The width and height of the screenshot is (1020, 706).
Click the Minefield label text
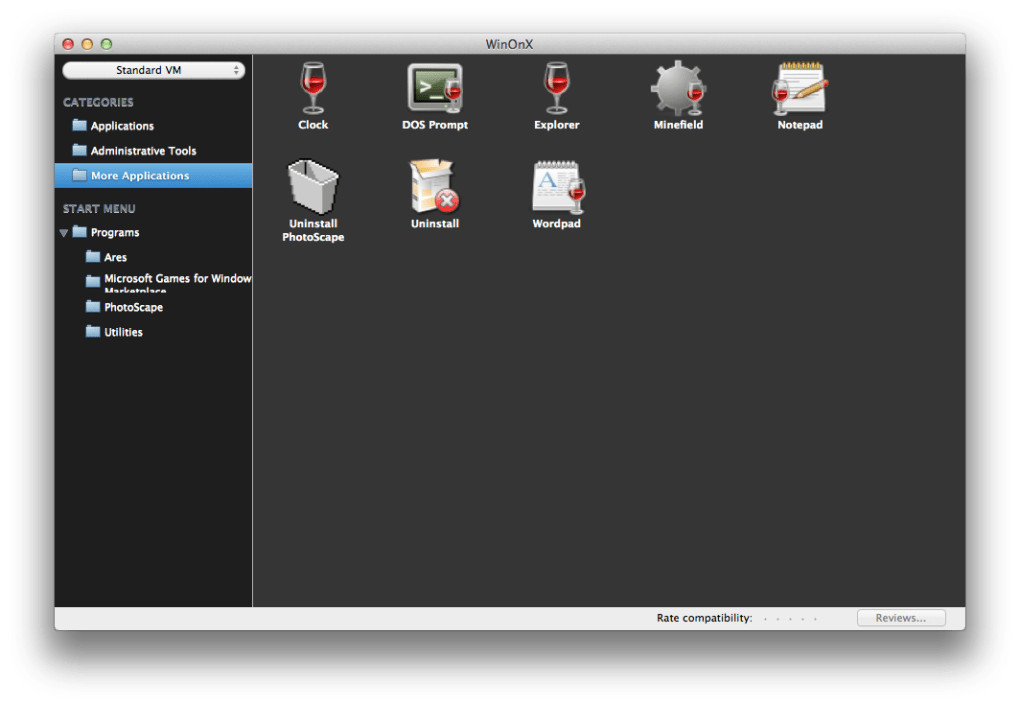tap(678, 125)
